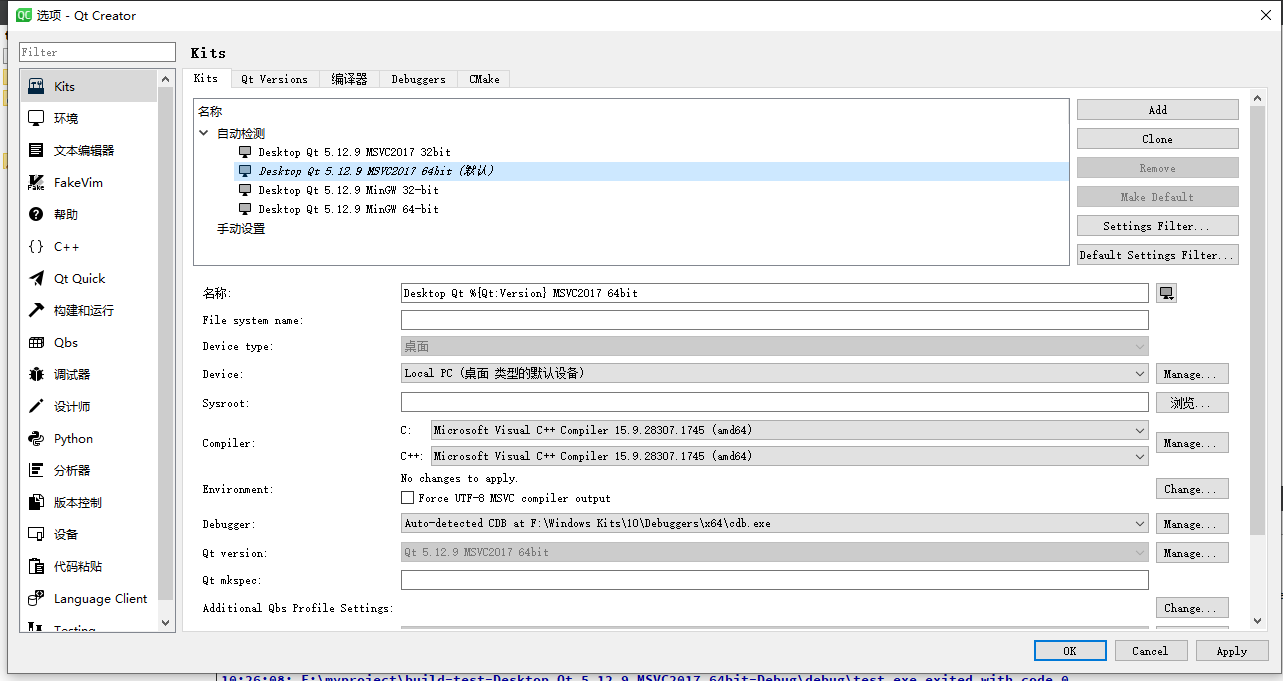The width and height of the screenshot is (1283, 681).
Task: Open Qt Quick settings
Action: tap(74, 278)
